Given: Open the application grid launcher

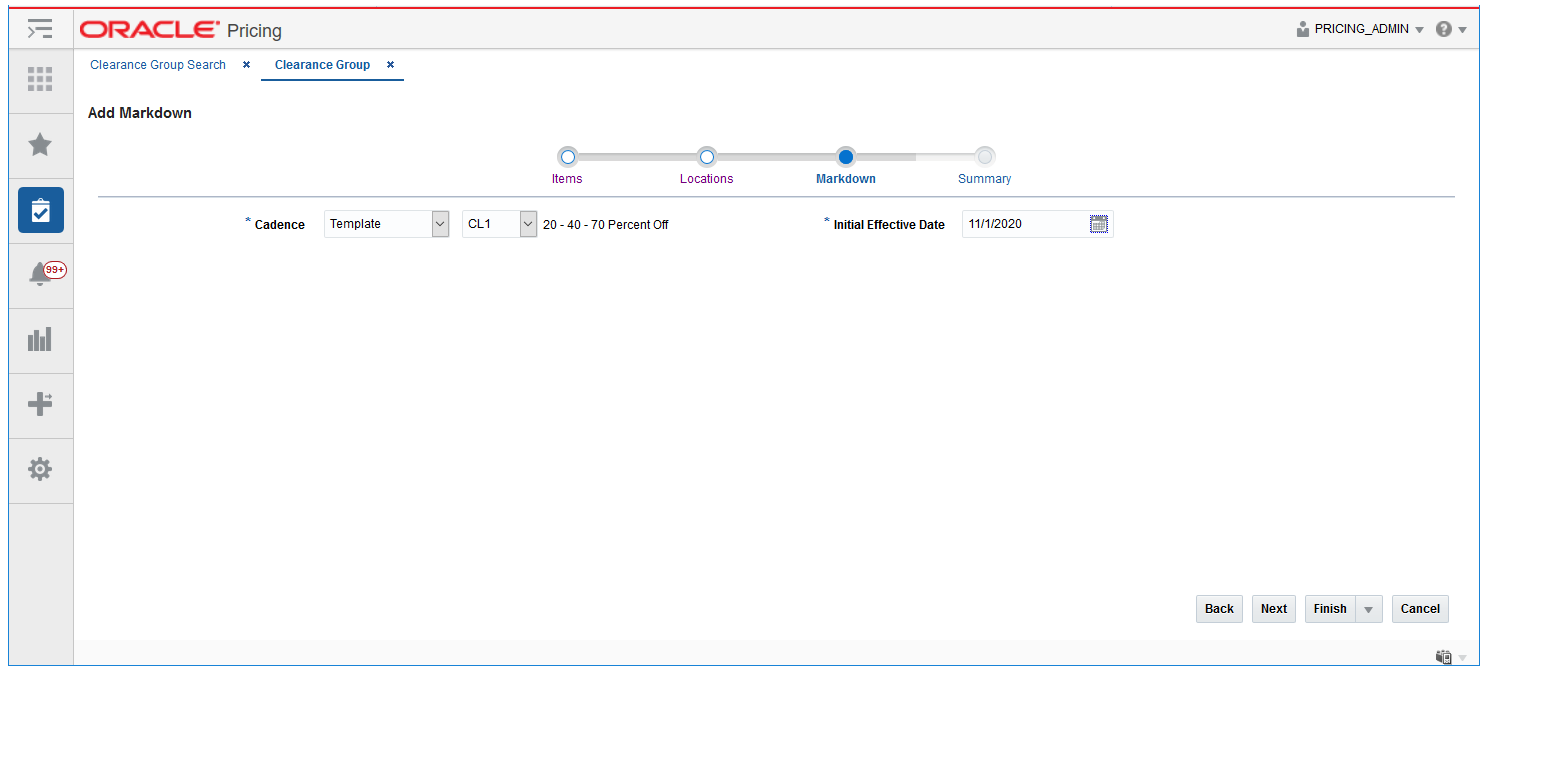Looking at the screenshot, I should tap(40, 80).
